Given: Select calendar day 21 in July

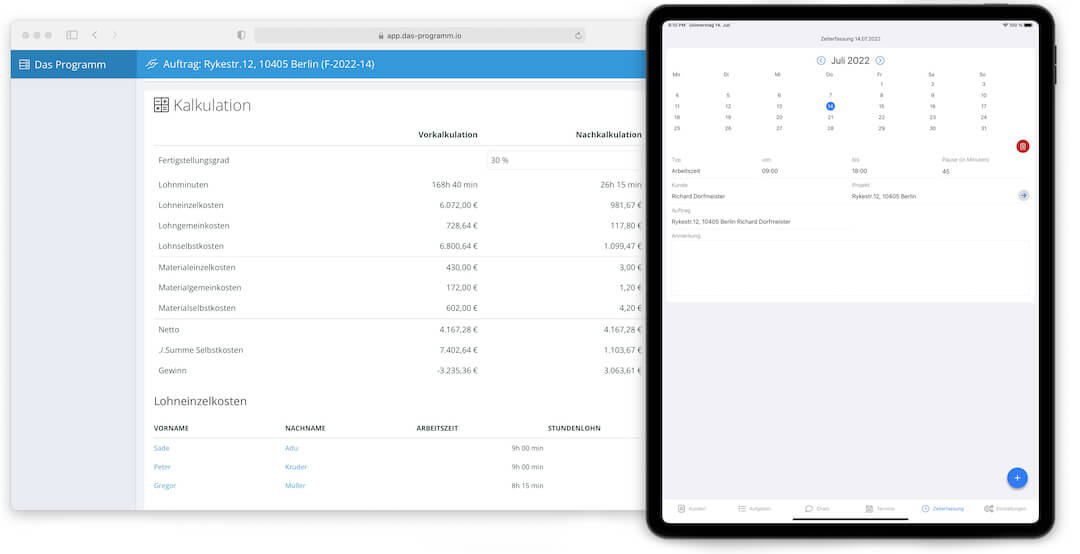Looking at the screenshot, I should pyautogui.click(x=830, y=117).
